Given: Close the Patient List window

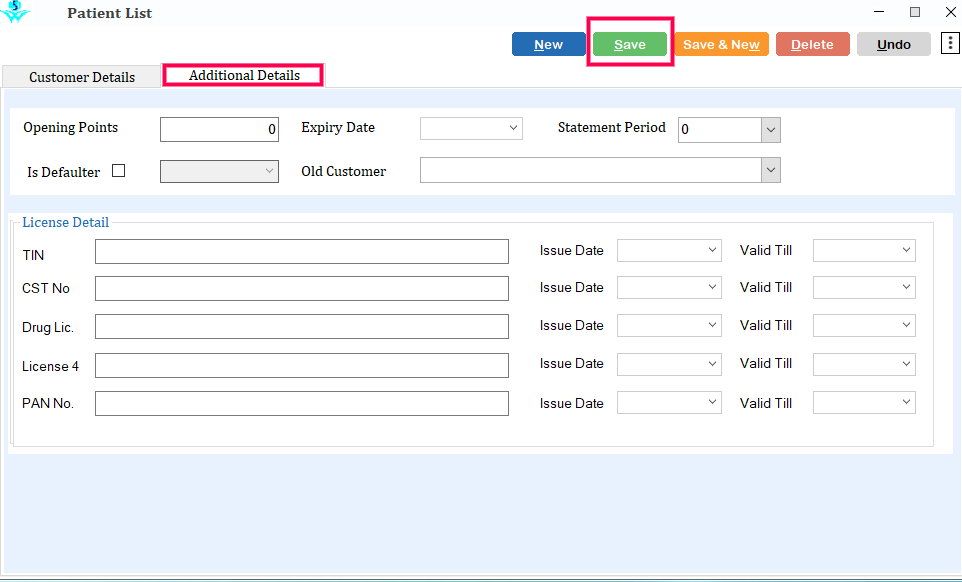Looking at the screenshot, I should [950, 12].
